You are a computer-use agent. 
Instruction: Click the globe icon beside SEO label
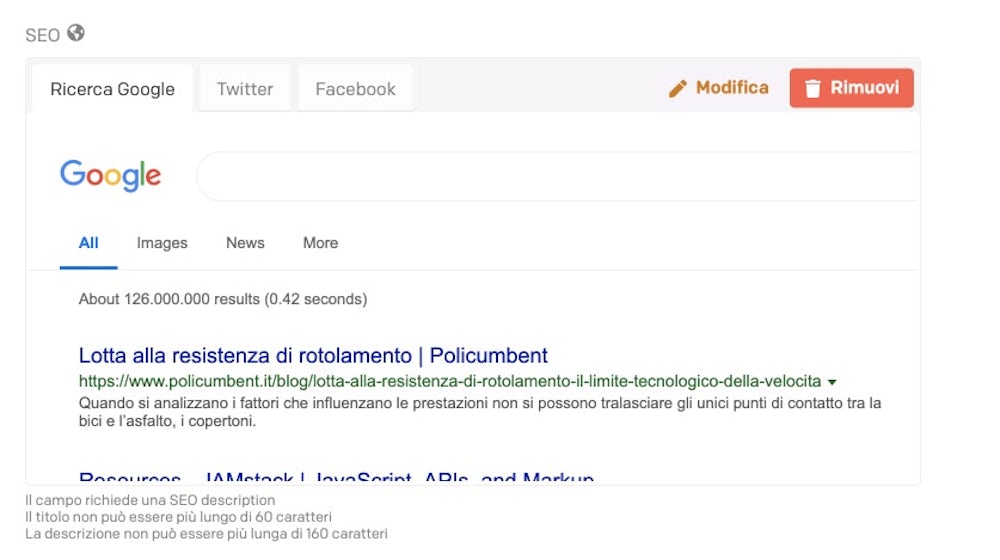pyautogui.click(x=76, y=33)
